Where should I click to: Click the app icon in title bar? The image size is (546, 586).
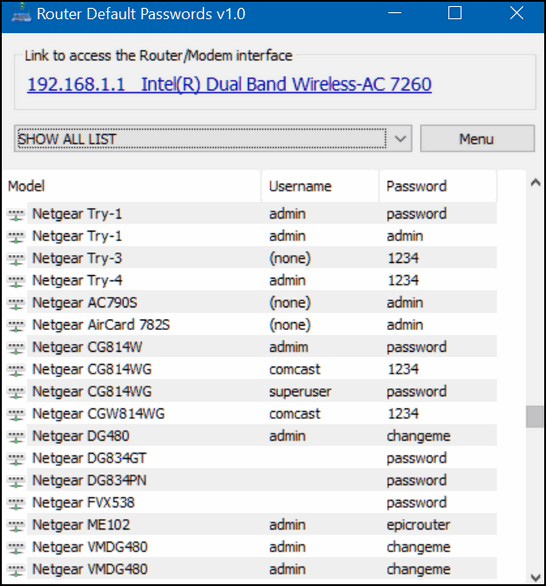click(x=21, y=13)
